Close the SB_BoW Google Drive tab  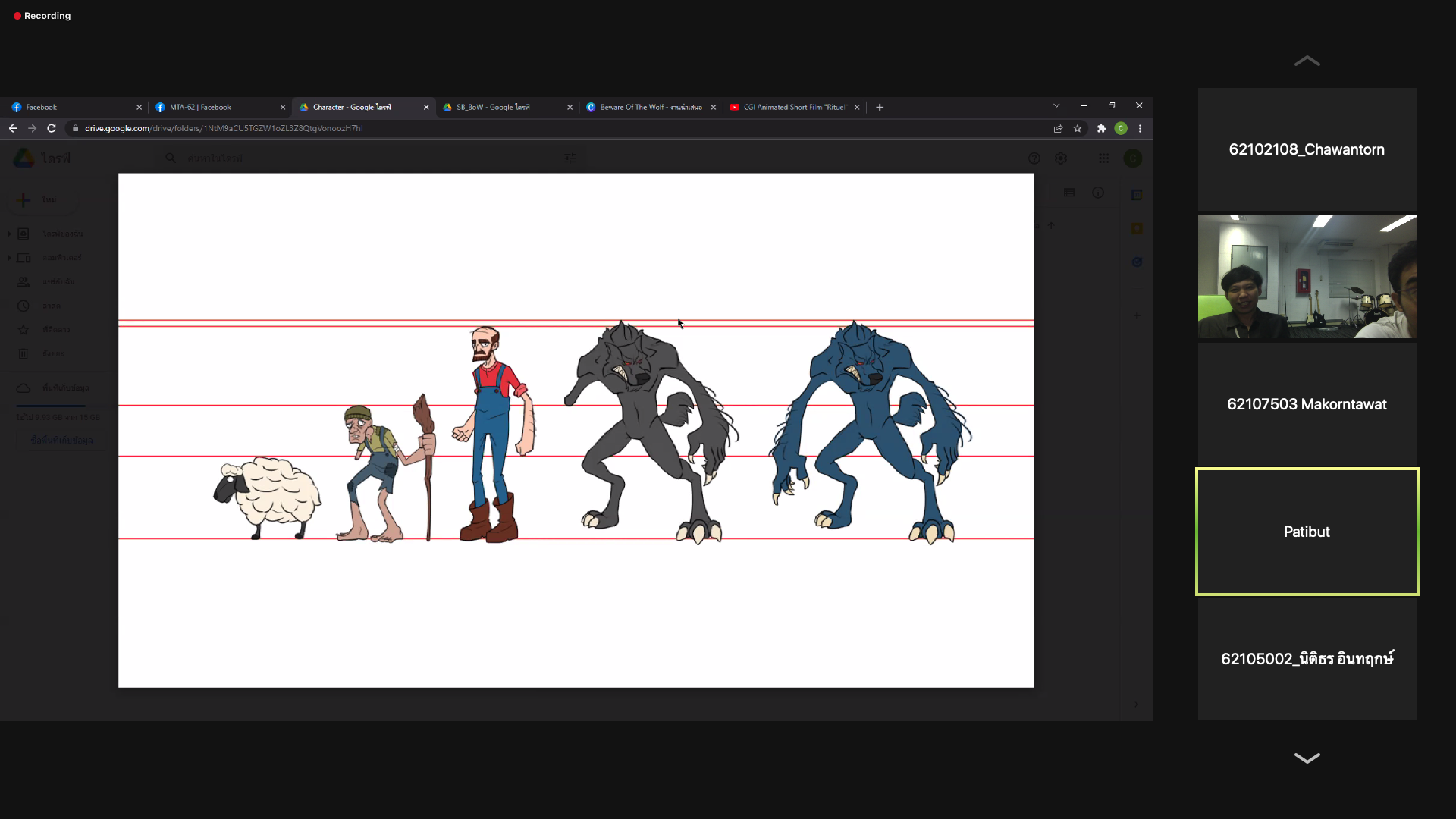point(570,107)
